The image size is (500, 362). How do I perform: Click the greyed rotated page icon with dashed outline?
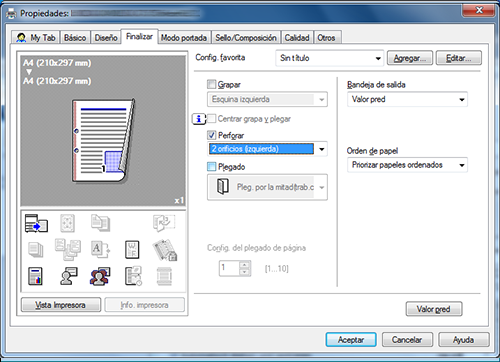(x=164, y=223)
